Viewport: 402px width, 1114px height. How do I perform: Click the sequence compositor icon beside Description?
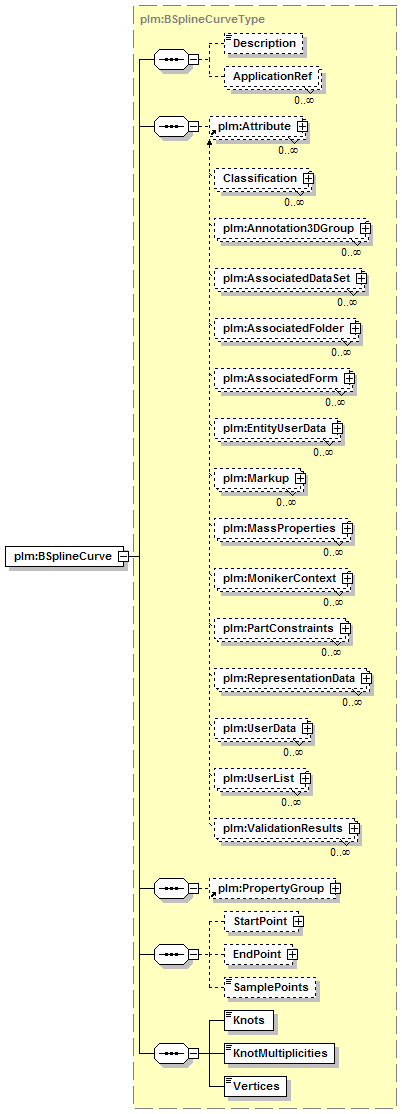point(170,60)
